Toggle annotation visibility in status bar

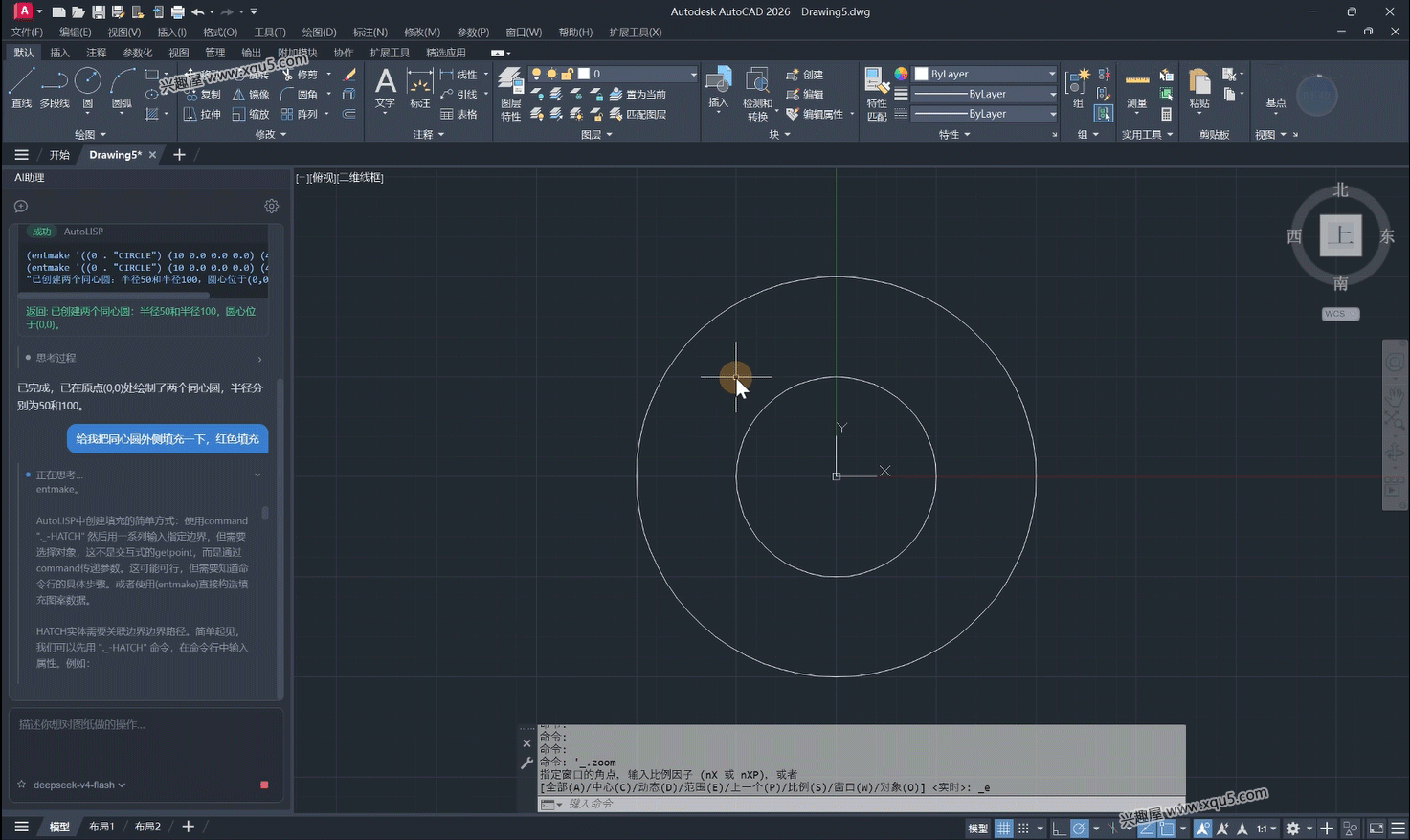click(x=1202, y=828)
